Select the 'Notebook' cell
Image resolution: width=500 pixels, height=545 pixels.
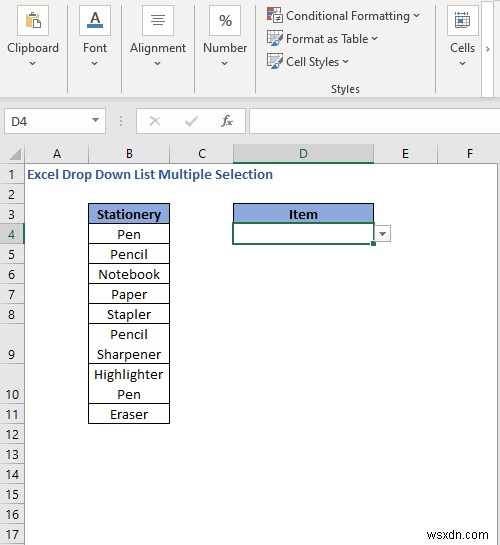click(x=129, y=274)
